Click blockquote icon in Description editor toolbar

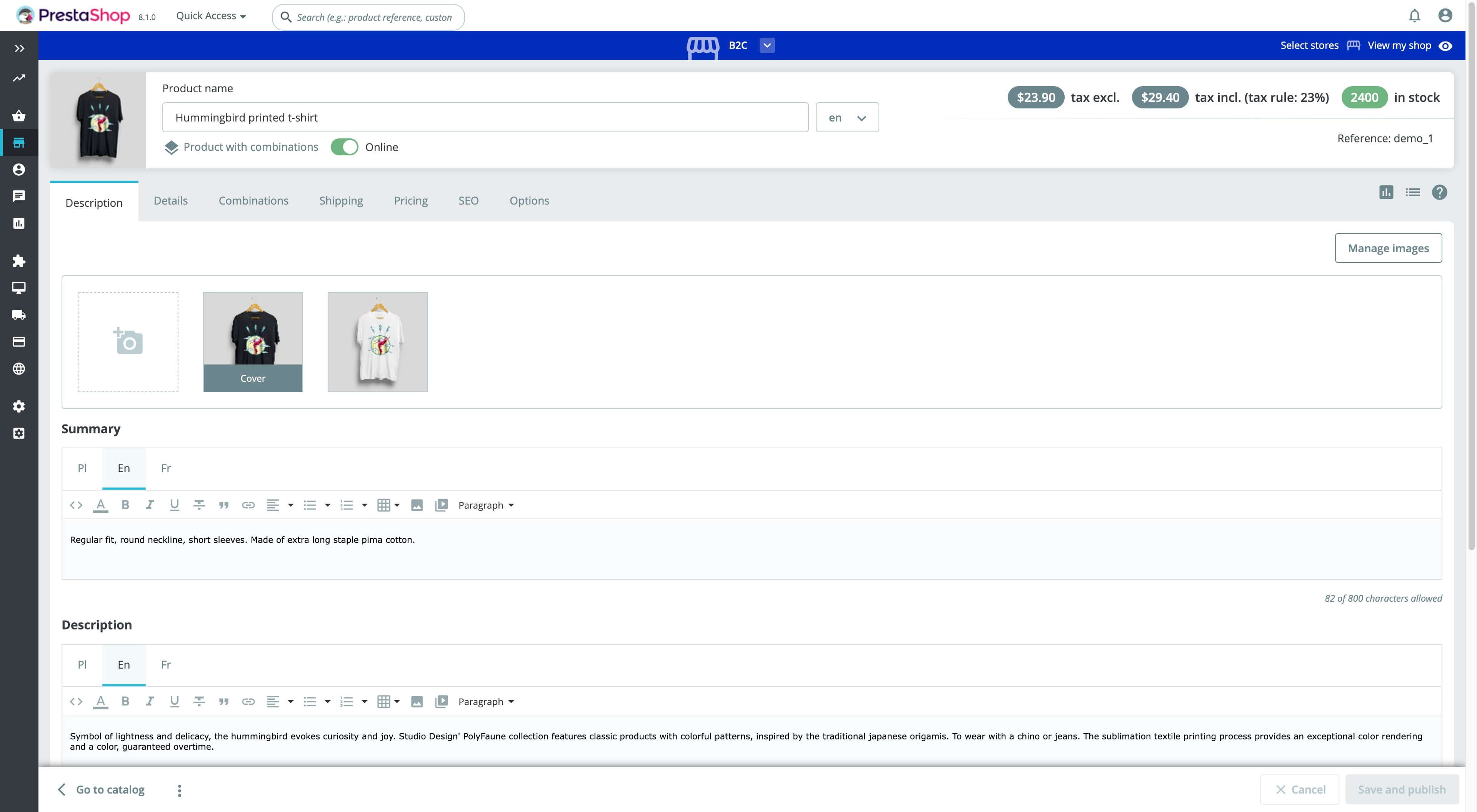click(223, 701)
